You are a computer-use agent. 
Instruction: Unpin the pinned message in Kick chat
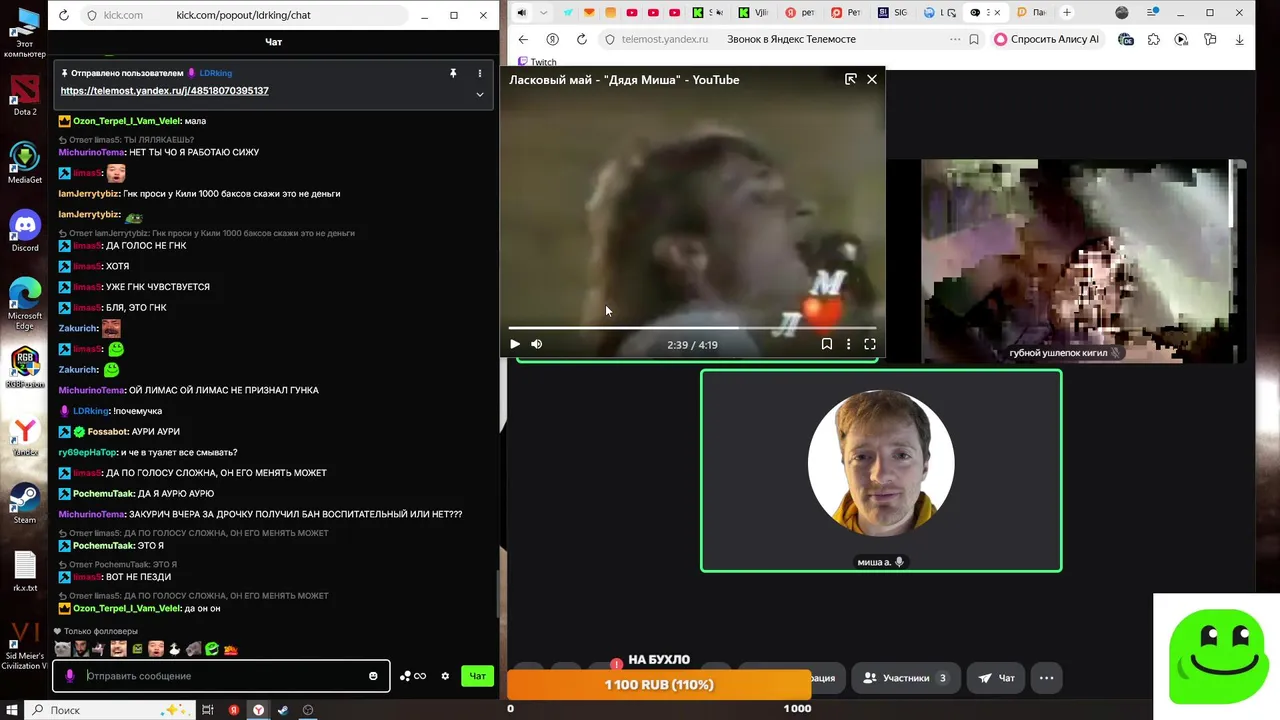click(x=453, y=73)
